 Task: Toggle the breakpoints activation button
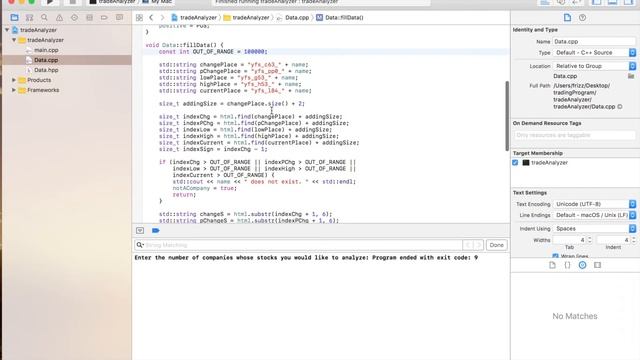point(156,231)
